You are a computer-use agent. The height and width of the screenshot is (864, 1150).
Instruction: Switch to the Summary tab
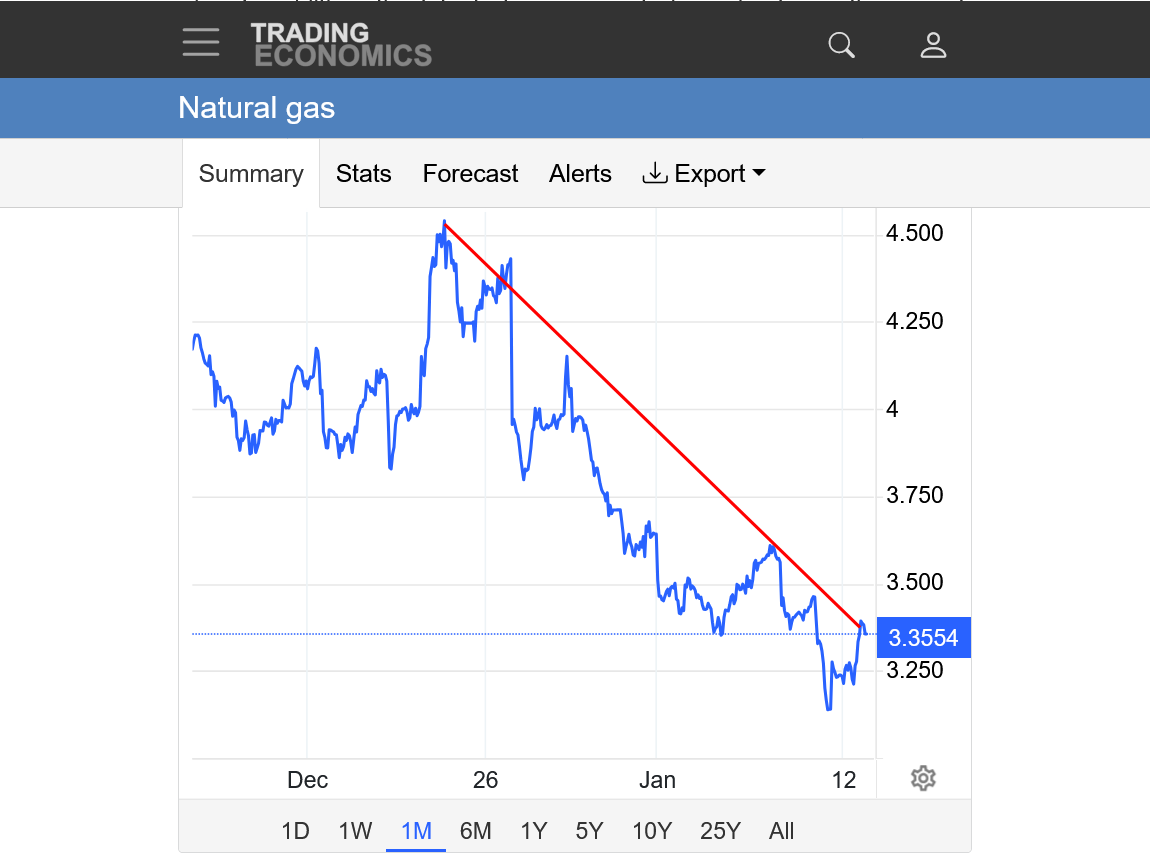coord(251,174)
